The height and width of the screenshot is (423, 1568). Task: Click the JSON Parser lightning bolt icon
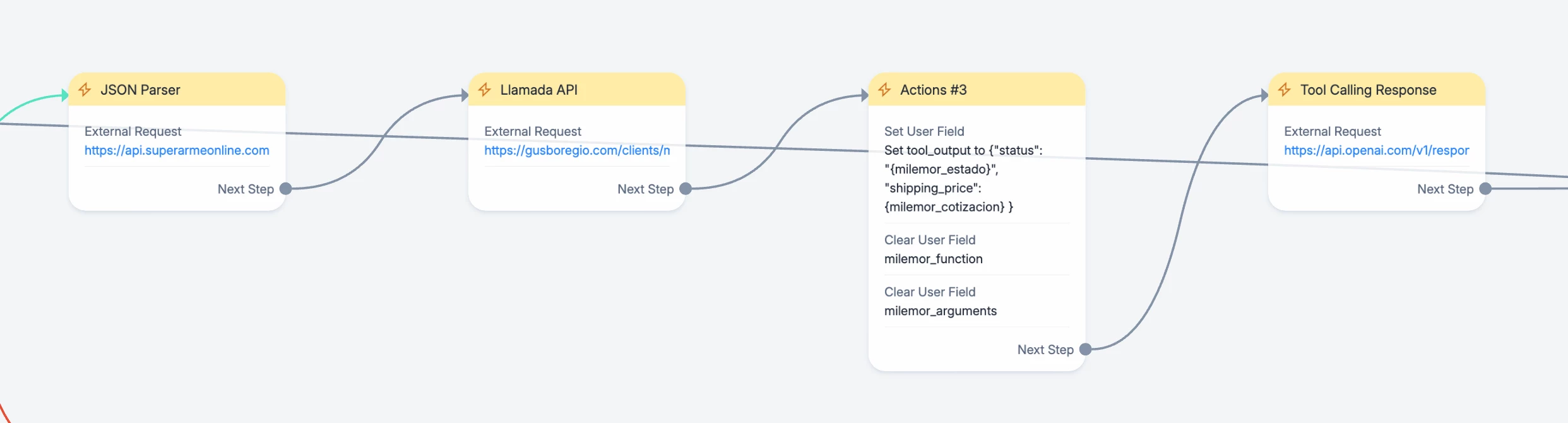(x=85, y=90)
